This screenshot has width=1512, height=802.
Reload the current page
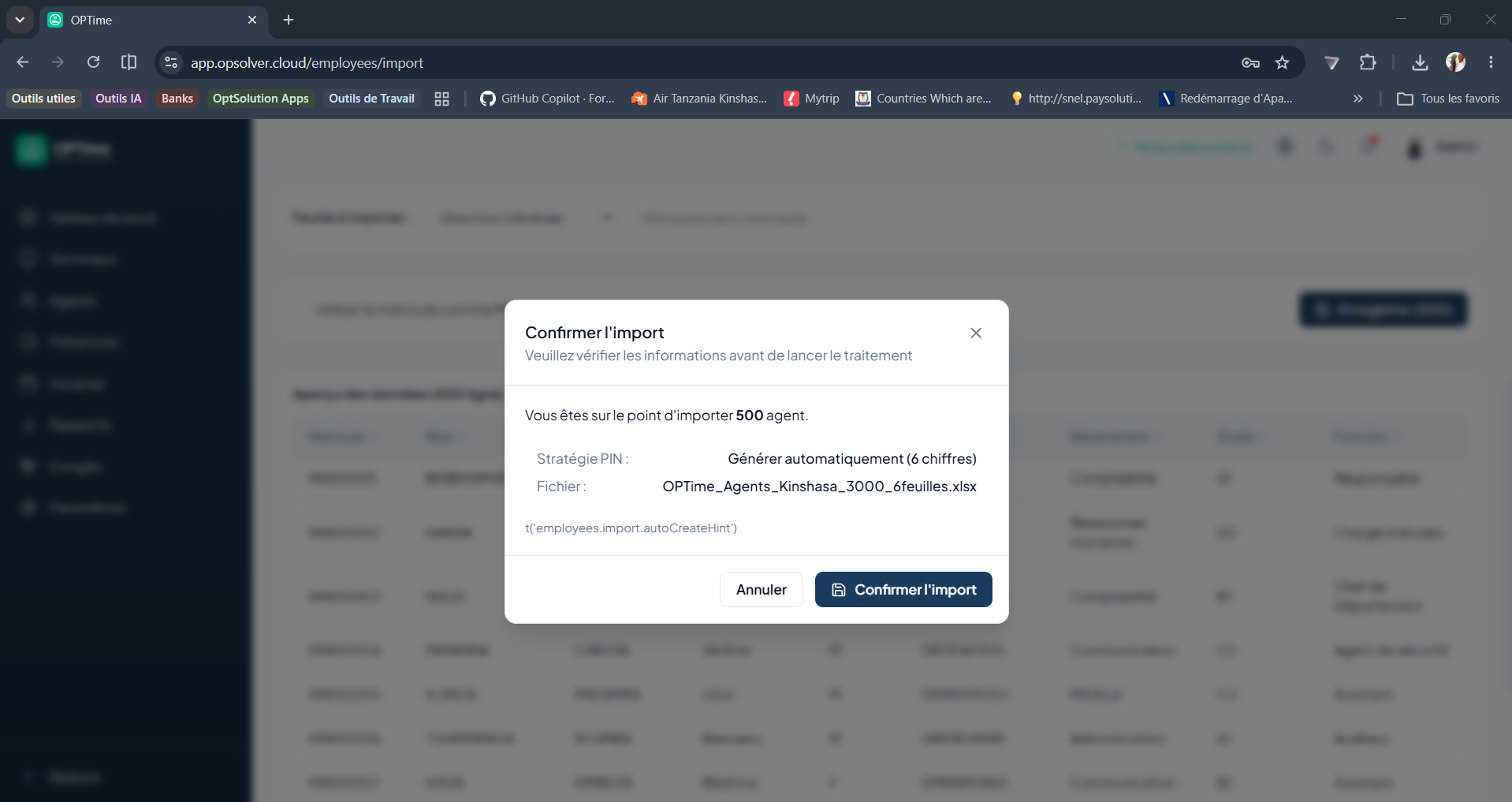click(x=93, y=62)
